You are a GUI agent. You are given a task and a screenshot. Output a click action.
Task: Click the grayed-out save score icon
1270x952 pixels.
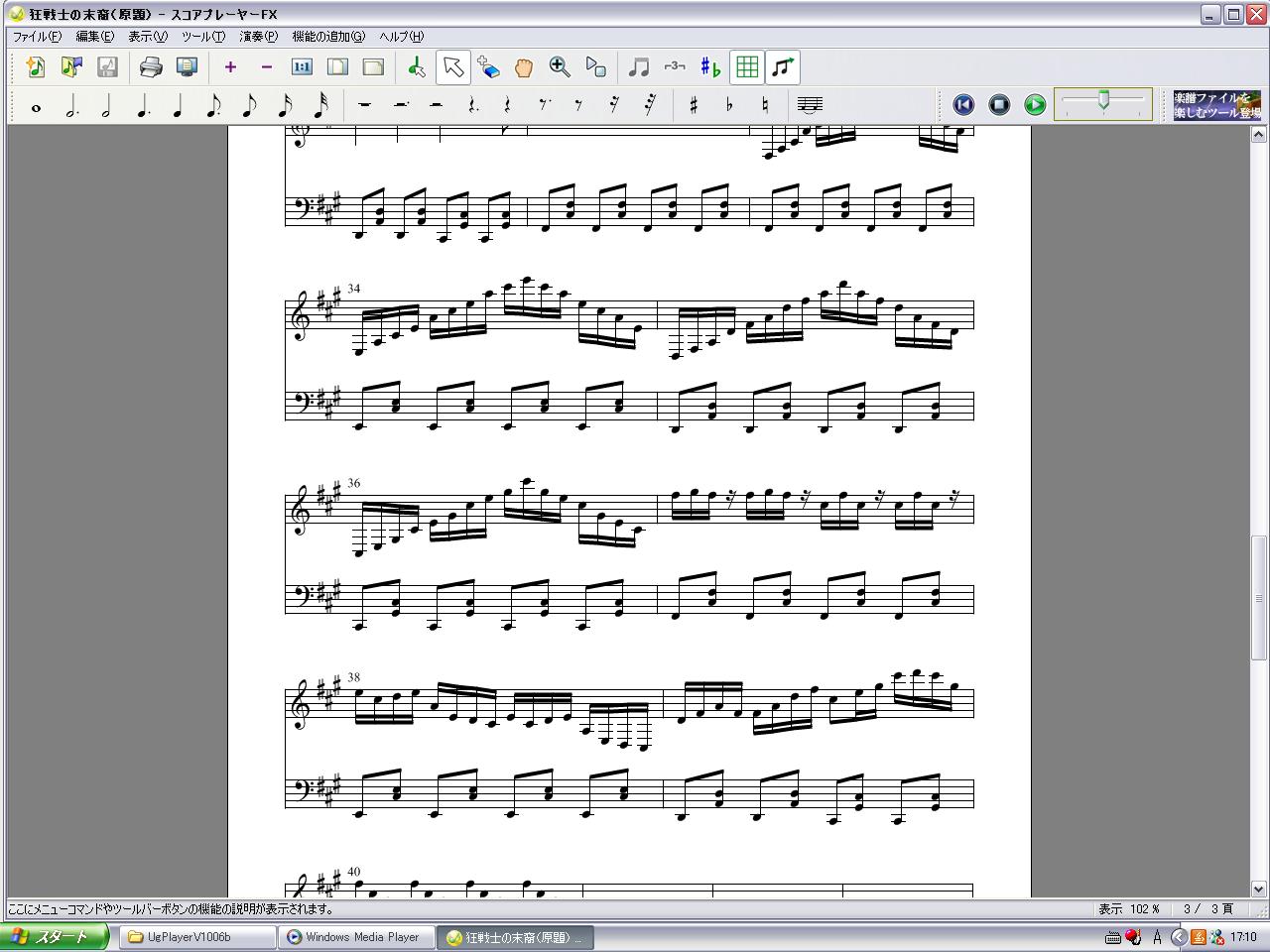pos(107,67)
